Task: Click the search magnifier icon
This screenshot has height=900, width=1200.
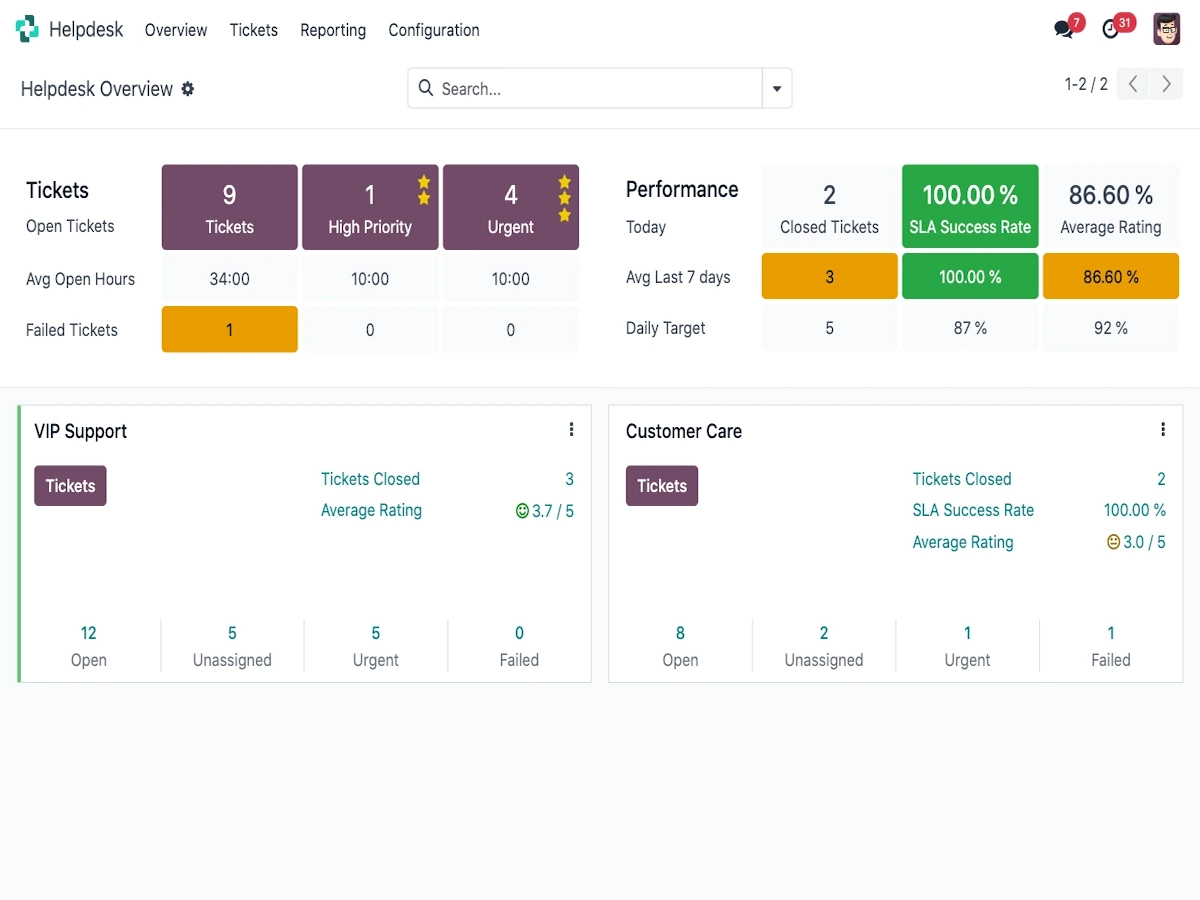Action: 425,89
